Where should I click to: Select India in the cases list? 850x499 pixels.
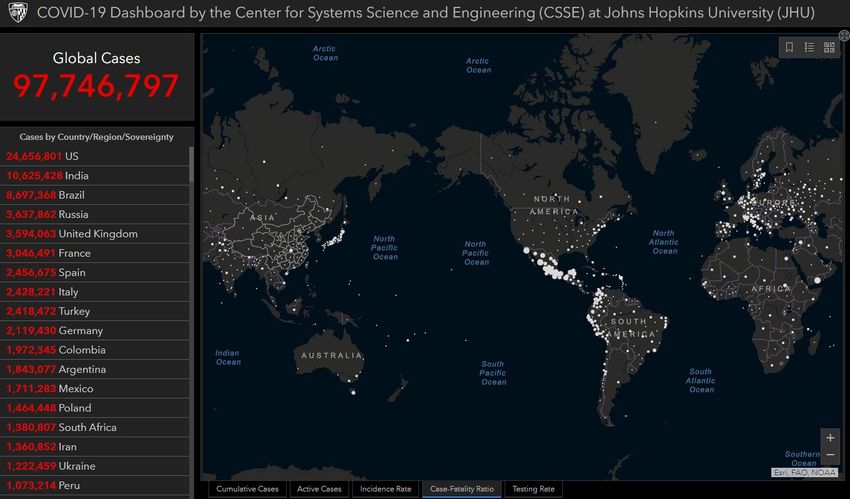(x=94, y=176)
